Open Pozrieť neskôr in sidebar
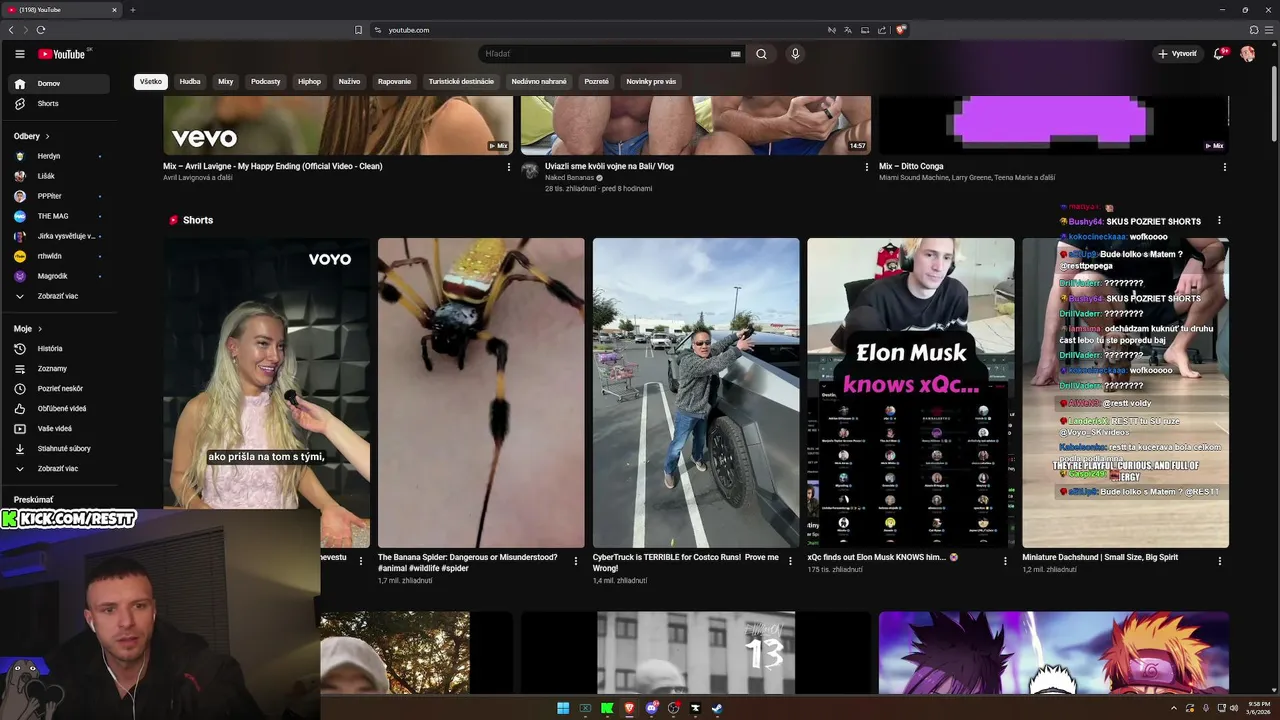The image size is (1280, 720). click(x=61, y=389)
